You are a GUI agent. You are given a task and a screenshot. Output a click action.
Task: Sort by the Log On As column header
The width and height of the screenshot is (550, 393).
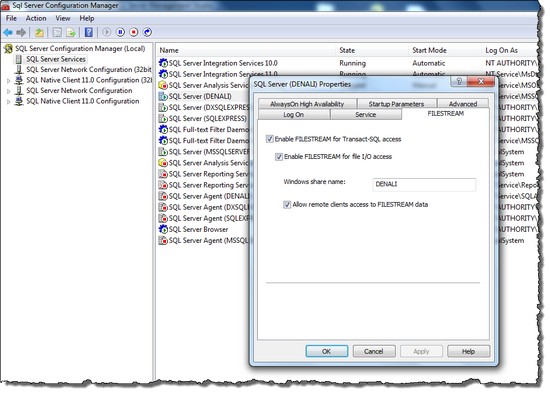510,50
